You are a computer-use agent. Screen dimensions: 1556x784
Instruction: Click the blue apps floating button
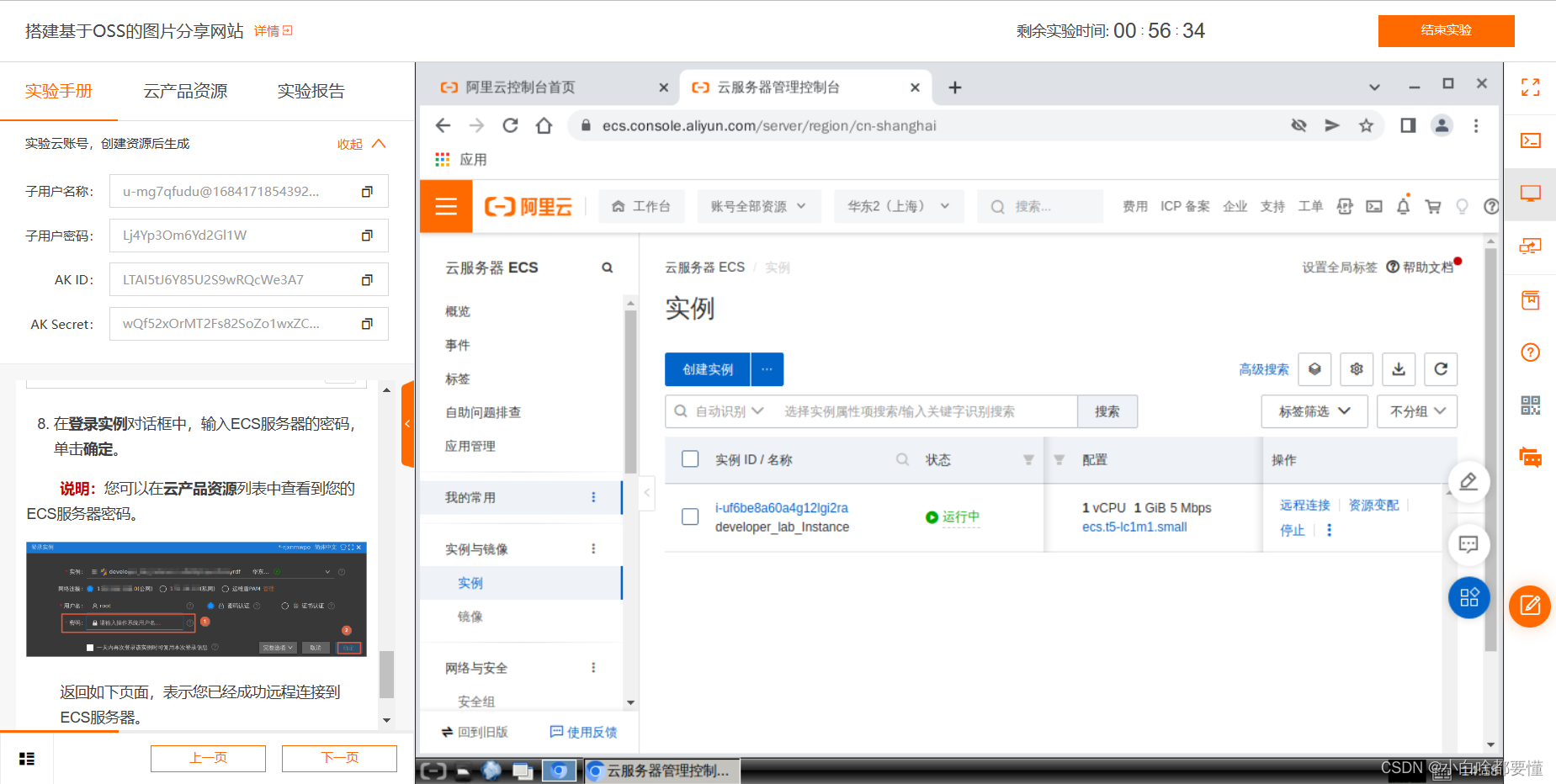click(x=1469, y=597)
